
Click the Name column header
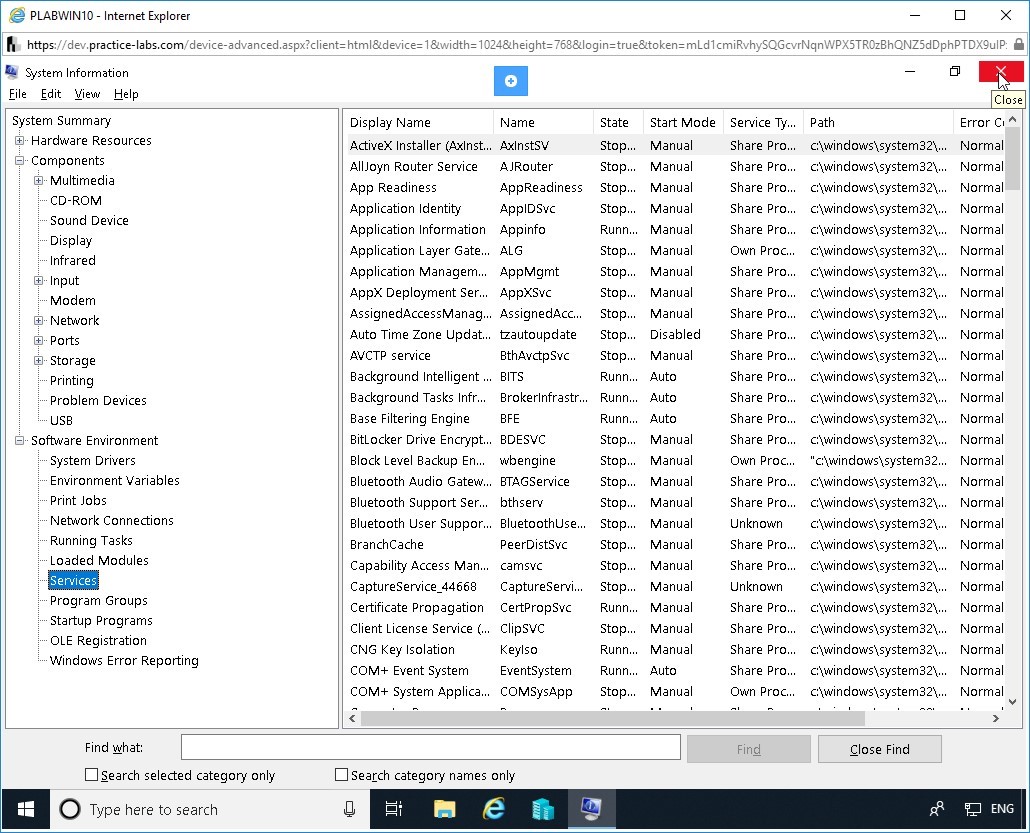pyautogui.click(x=543, y=122)
